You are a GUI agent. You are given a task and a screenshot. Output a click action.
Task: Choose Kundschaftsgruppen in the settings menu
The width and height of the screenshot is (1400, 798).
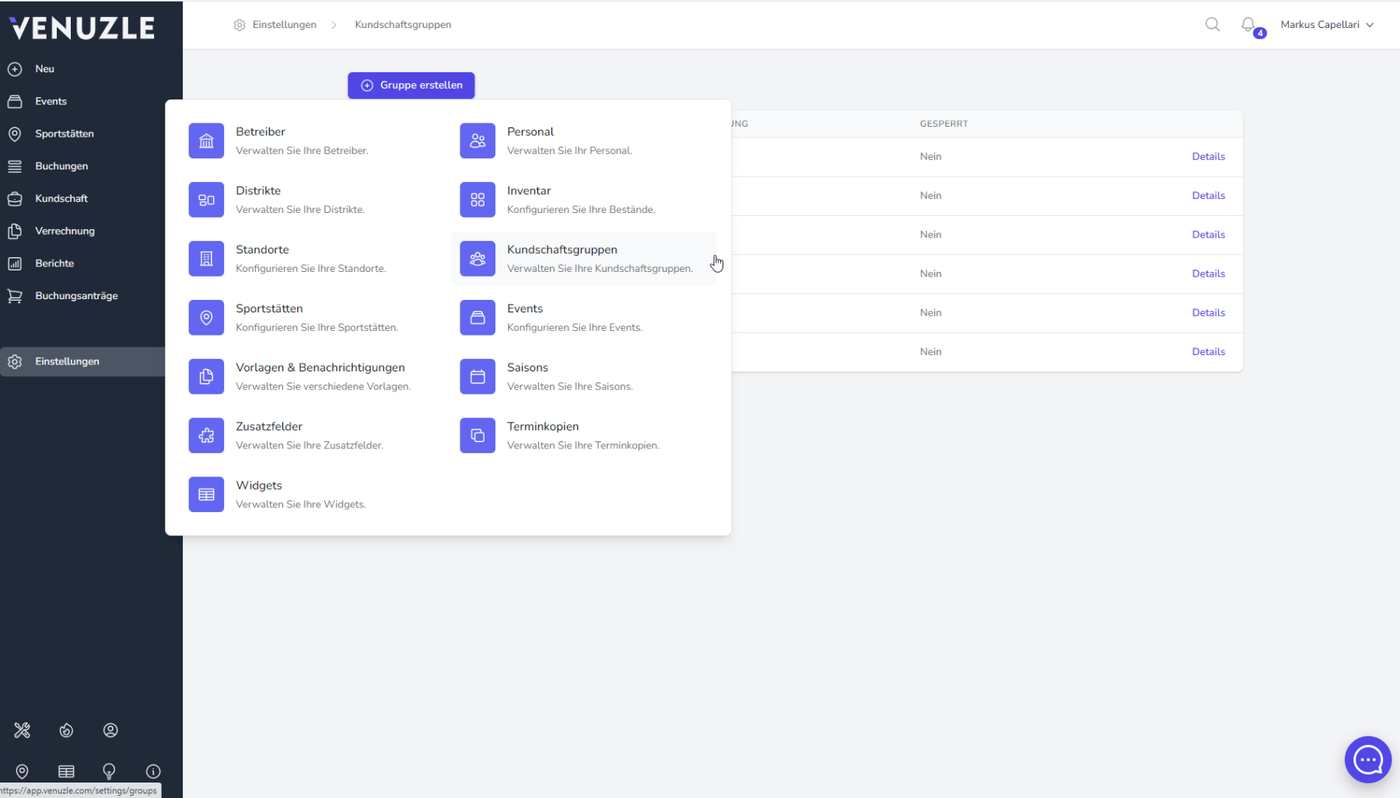(584, 259)
